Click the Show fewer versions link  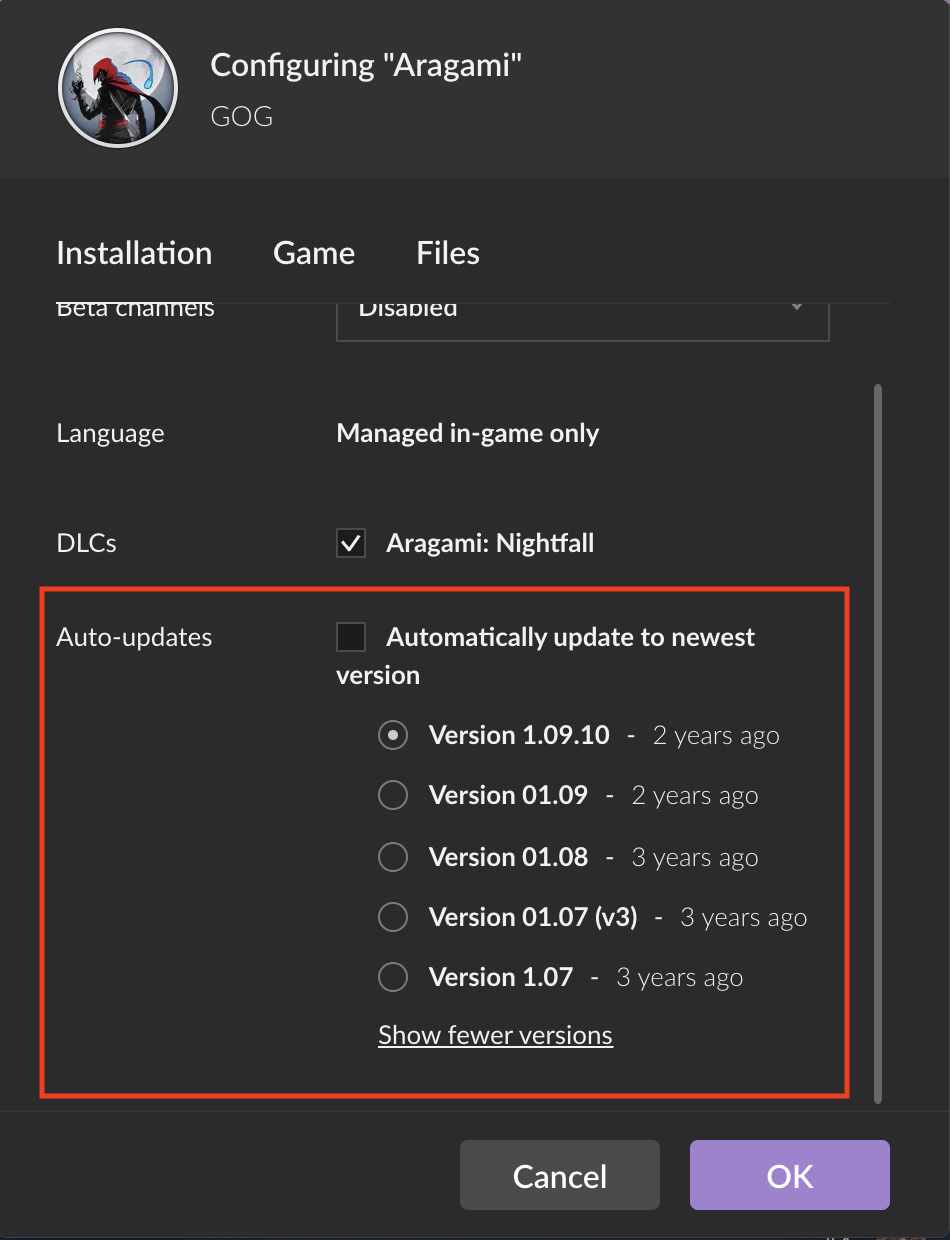(x=495, y=1035)
